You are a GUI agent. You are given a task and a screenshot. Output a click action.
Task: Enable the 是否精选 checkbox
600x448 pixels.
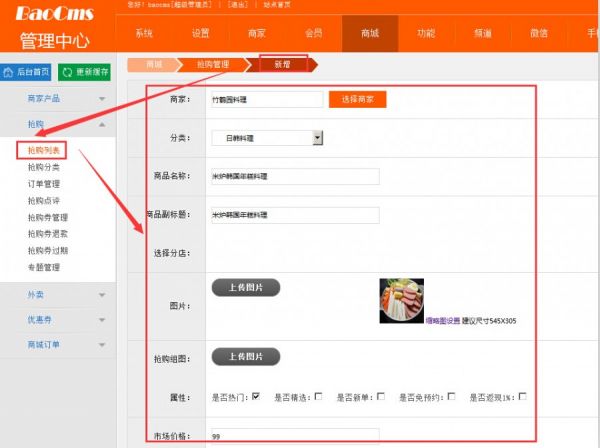pos(318,397)
